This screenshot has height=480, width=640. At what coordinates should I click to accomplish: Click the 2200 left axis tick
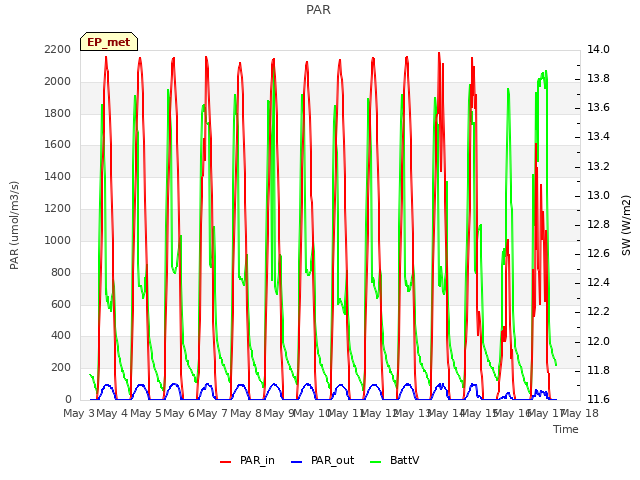tap(58, 49)
